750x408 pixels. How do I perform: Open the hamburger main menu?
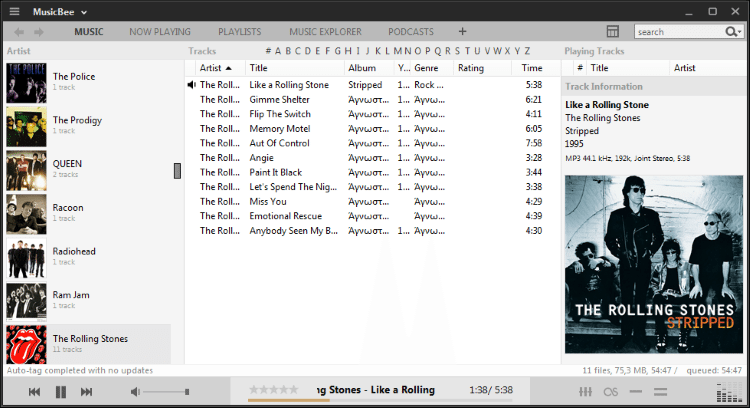point(14,11)
